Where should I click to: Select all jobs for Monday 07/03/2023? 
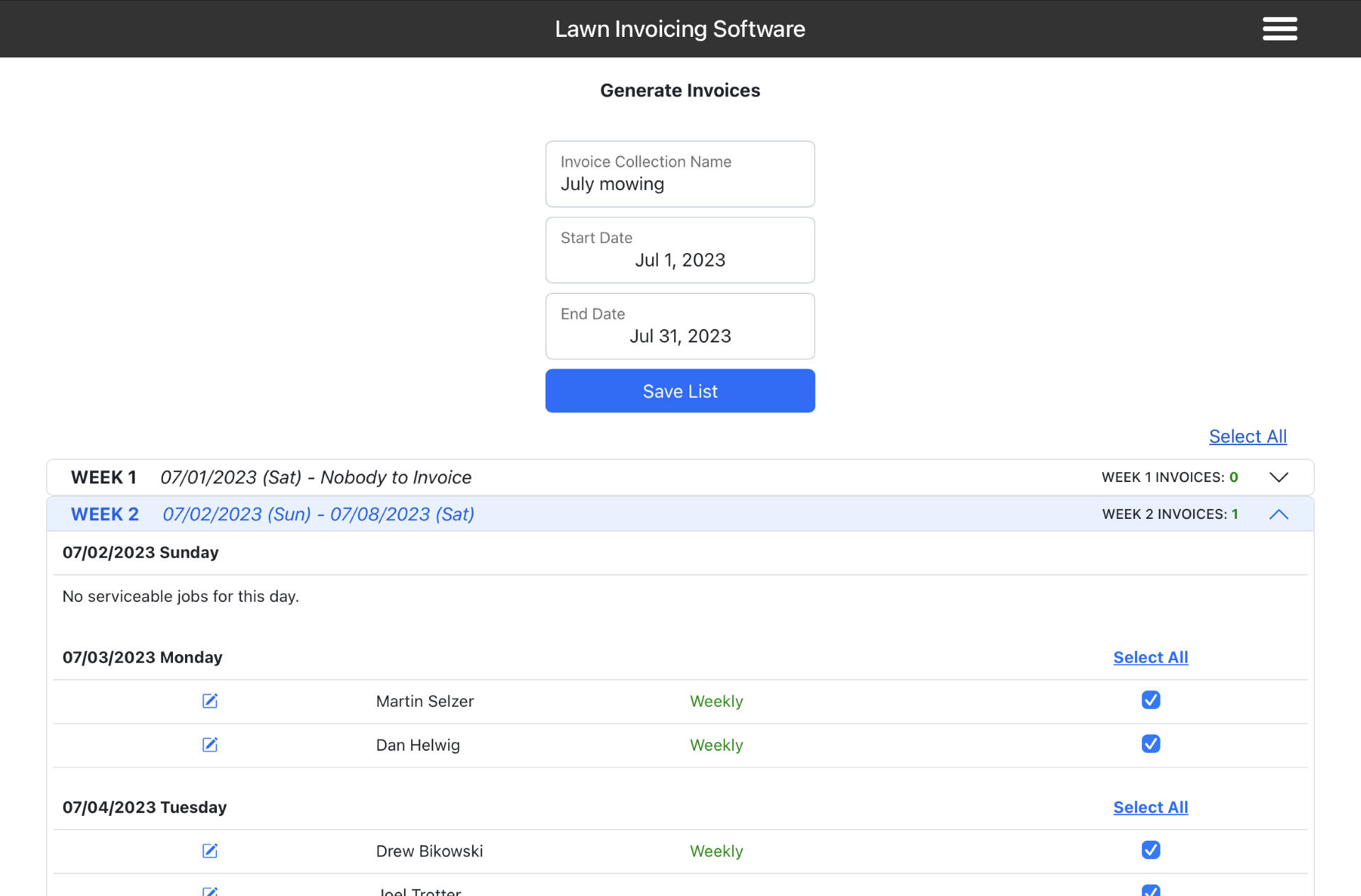[x=1150, y=658]
